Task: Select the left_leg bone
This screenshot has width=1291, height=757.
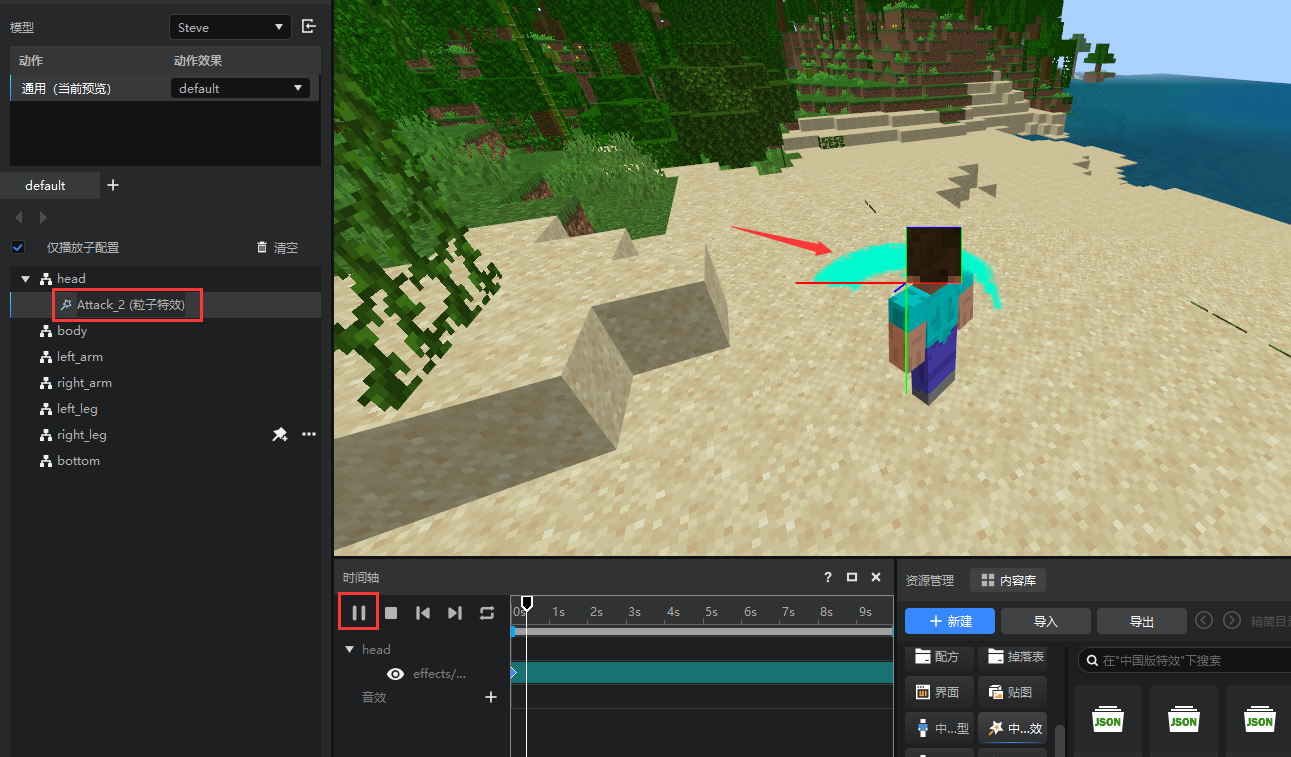Action: [x=77, y=408]
